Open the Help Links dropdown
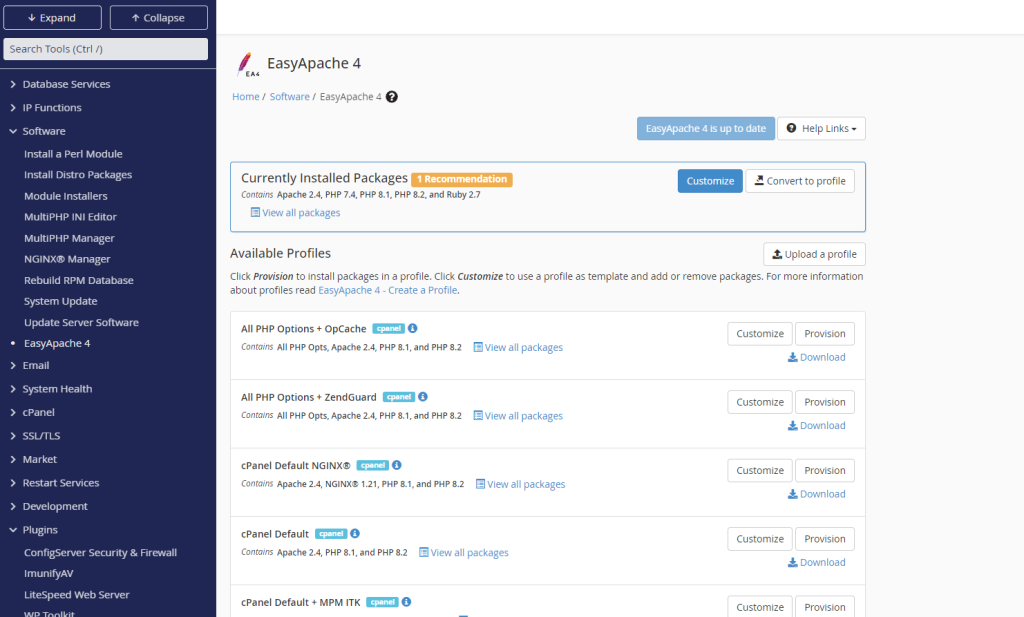 pos(821,129)
